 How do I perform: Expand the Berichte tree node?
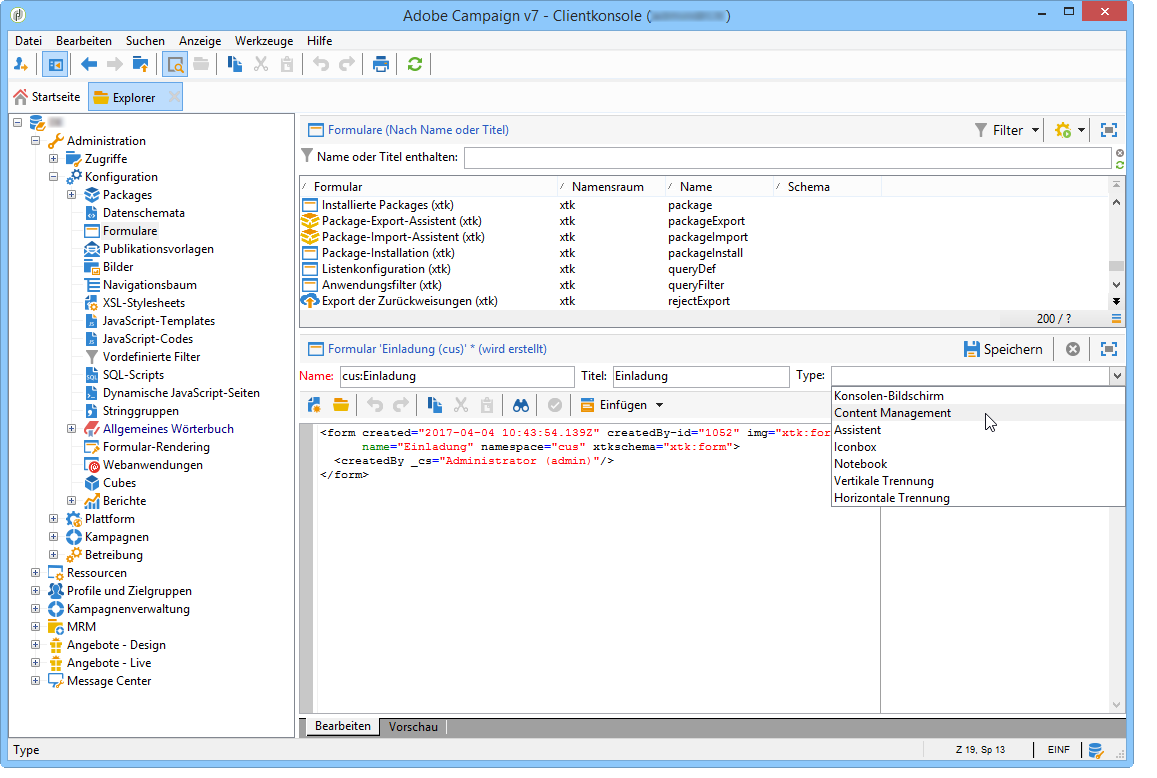coord(72,500)
